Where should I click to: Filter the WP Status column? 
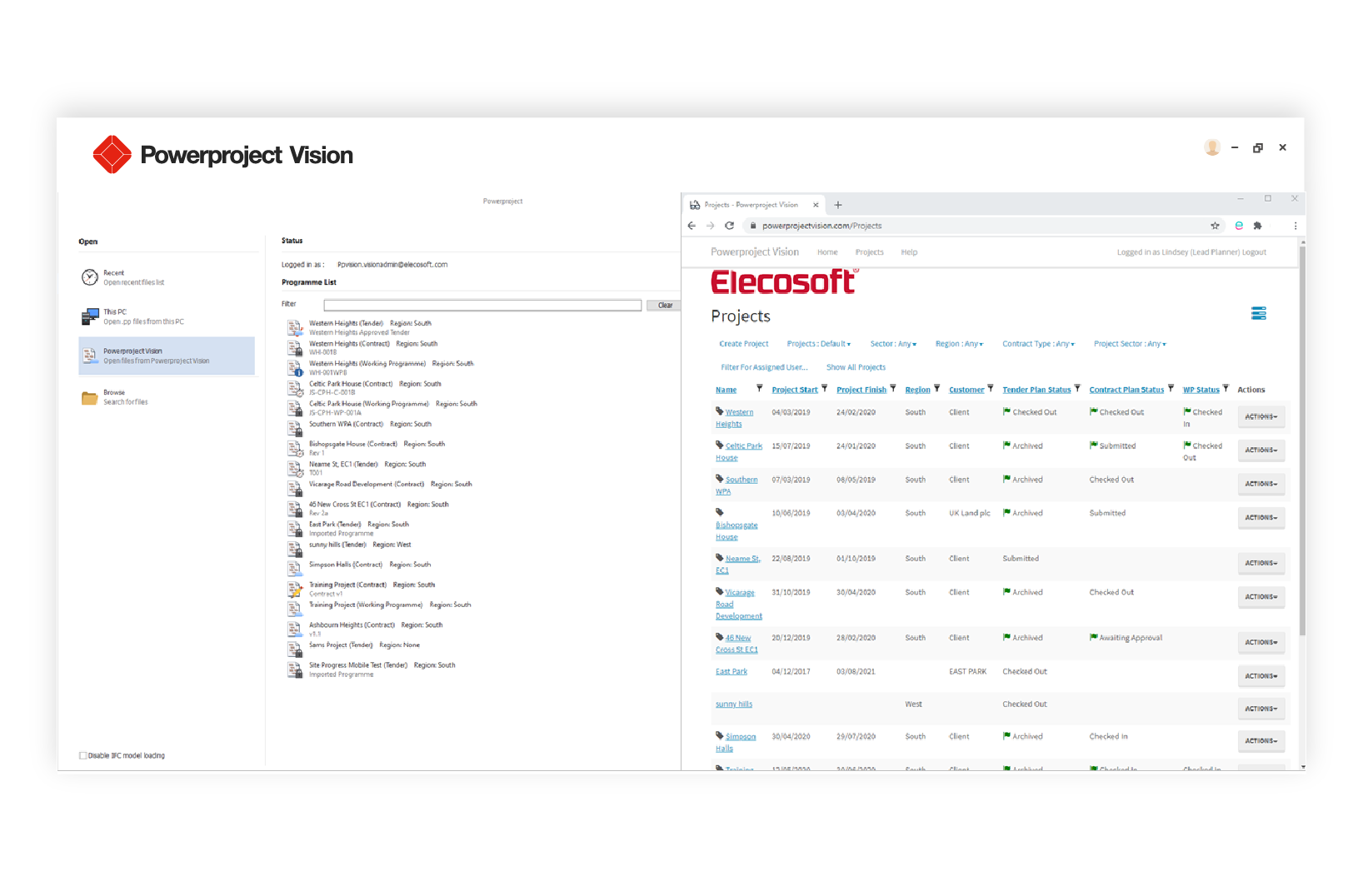click(1226, 388)
